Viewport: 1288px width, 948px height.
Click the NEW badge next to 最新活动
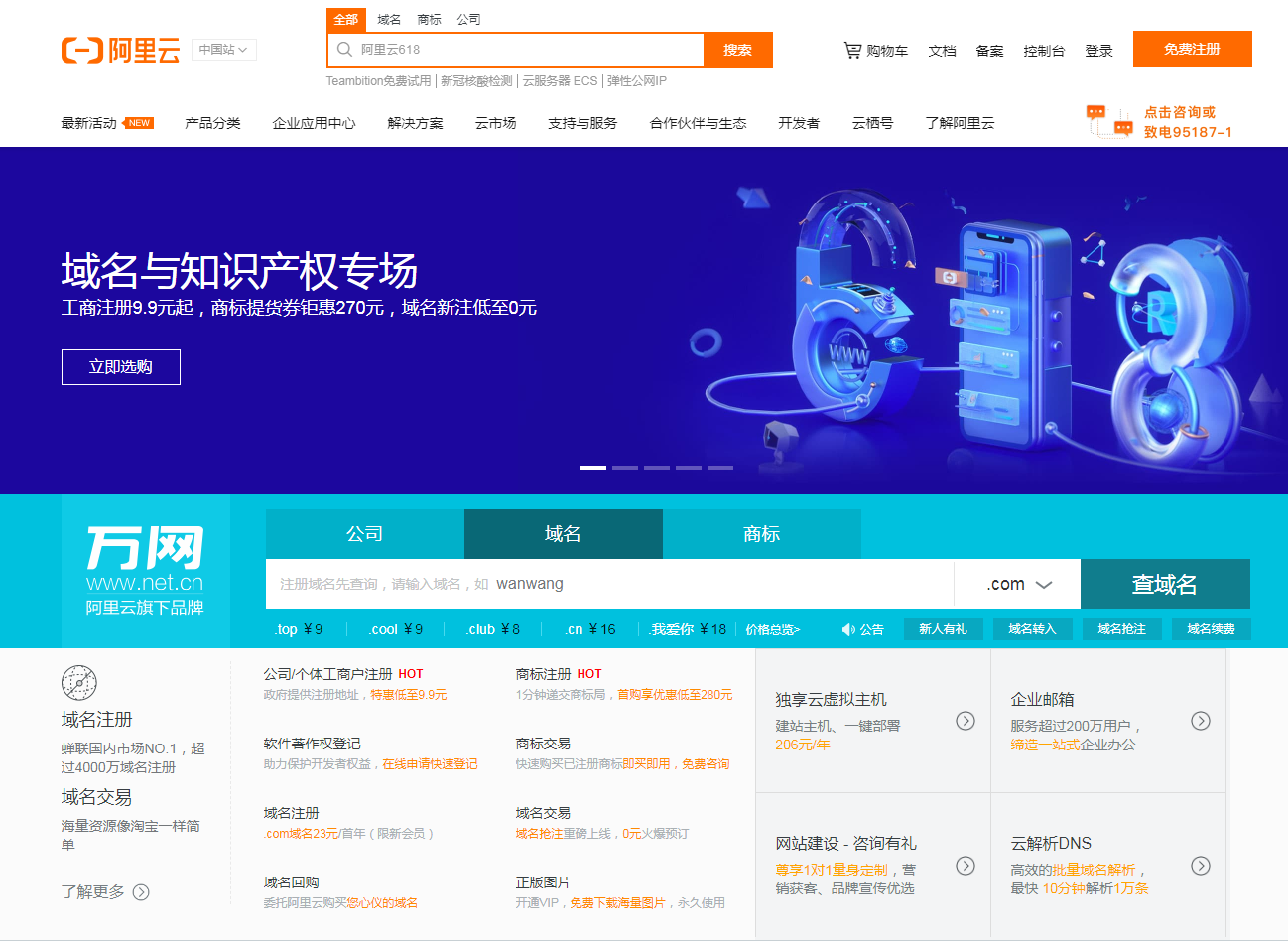click(138, 123)
